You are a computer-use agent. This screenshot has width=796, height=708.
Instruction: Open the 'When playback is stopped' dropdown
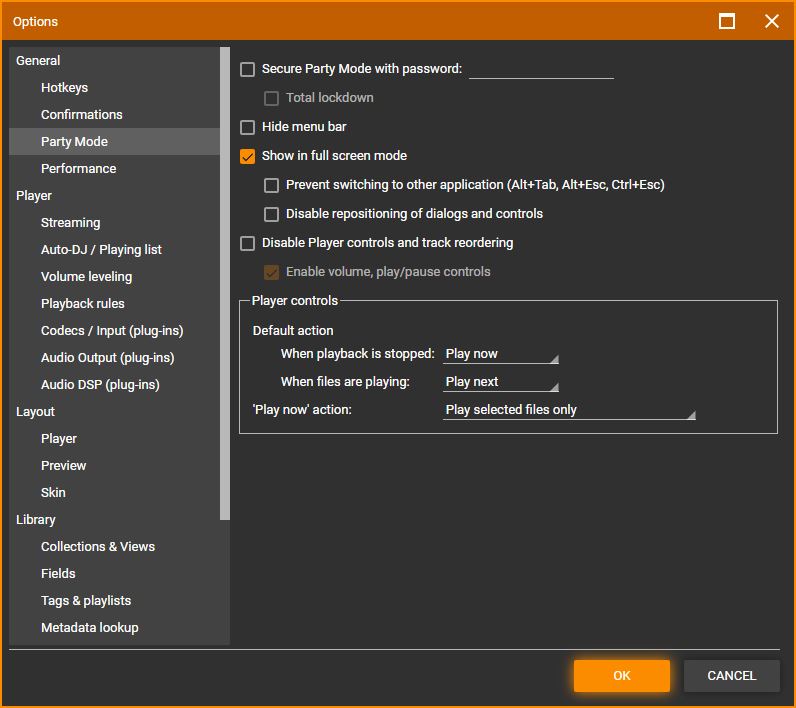501,354
